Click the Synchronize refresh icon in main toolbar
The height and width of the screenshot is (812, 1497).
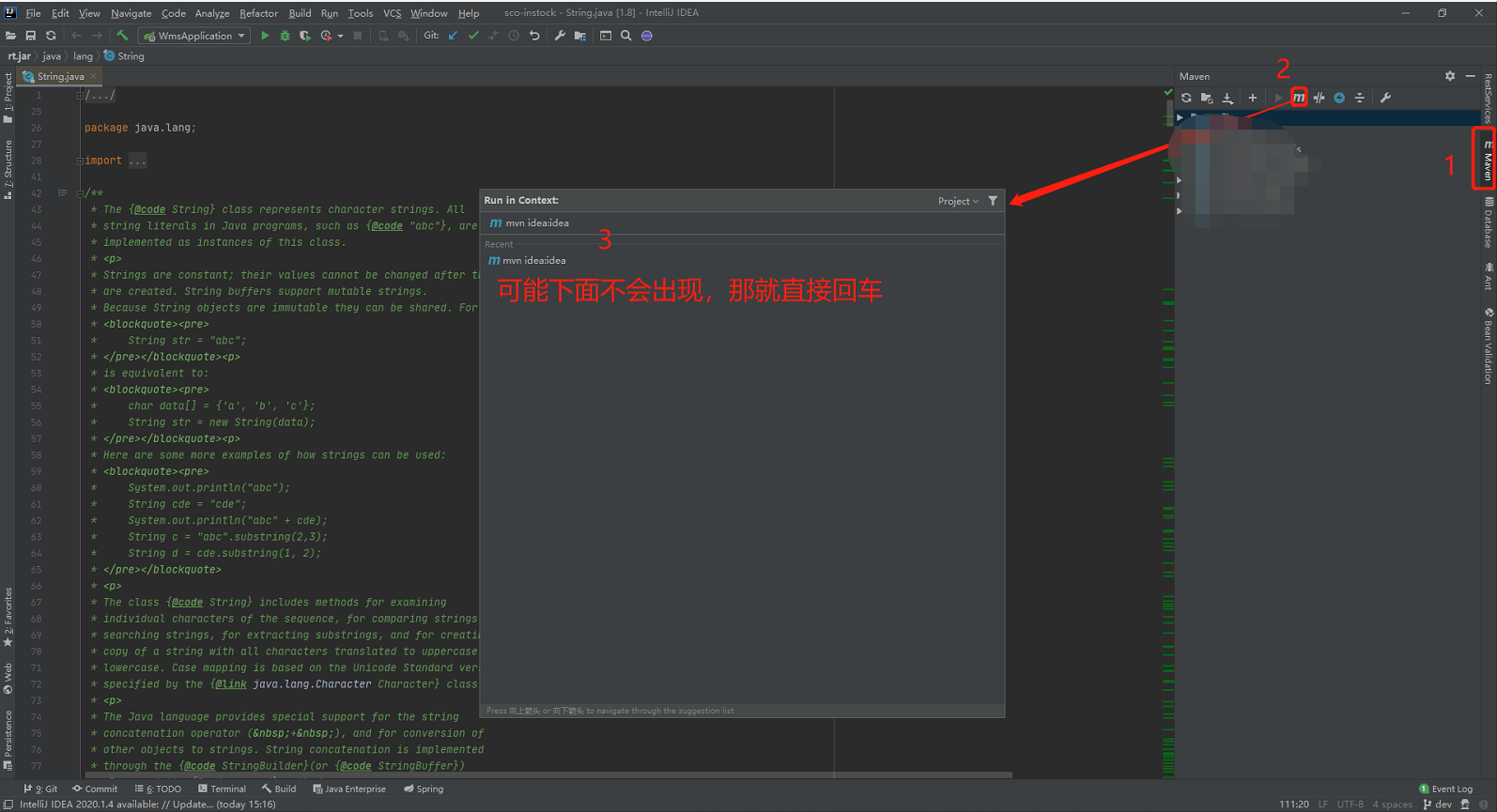[51, 36]
